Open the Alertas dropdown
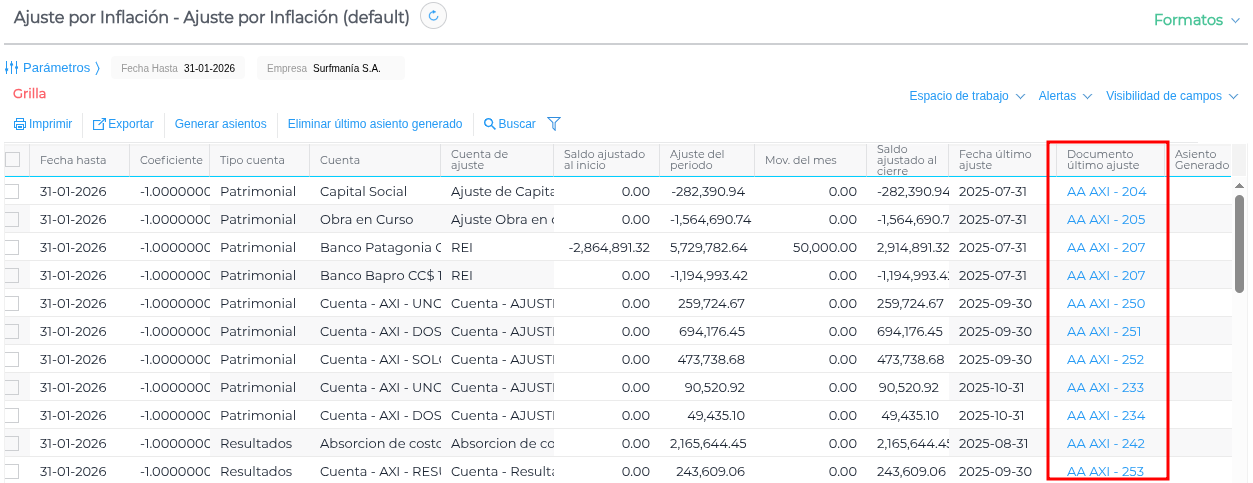1253x483 pixels. pos(1064,96)
